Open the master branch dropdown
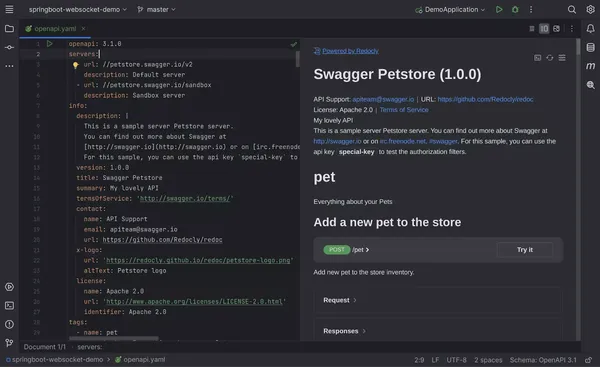Screen dimensions: 600x367 tap(157, 9)
